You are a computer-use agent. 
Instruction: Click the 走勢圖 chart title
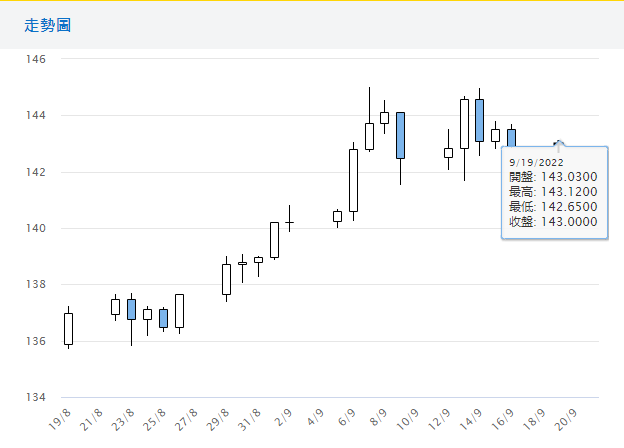coord(48,24)
